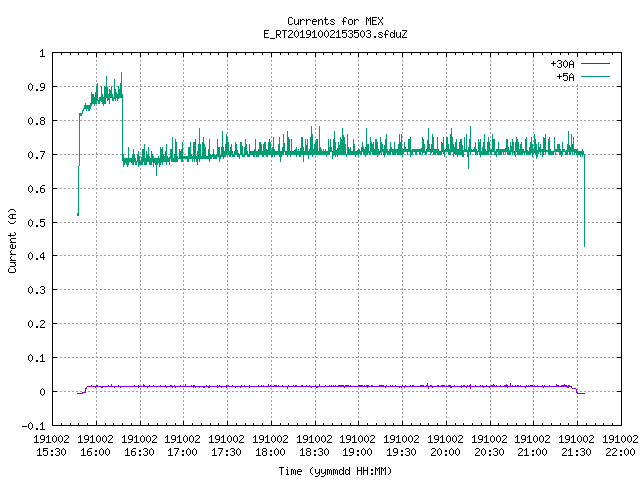Click the x-axis tick label 17:00
The image size is (640, 480).
pos(182,452)
